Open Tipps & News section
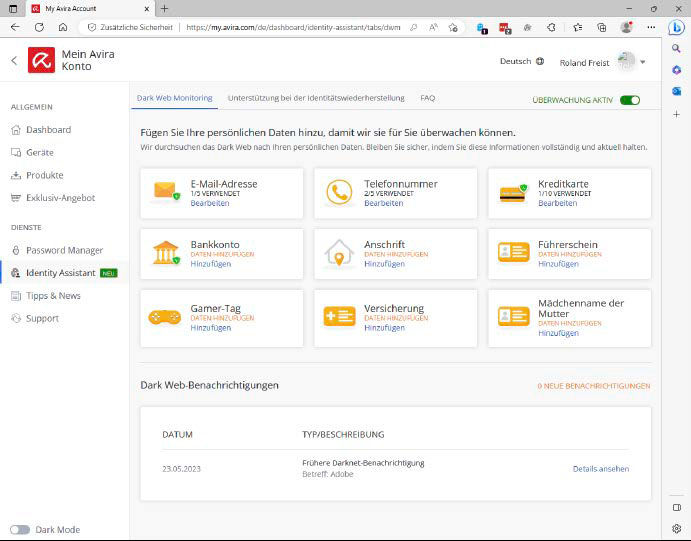This screenshot has width=691, height=541. tap(53, 296)
